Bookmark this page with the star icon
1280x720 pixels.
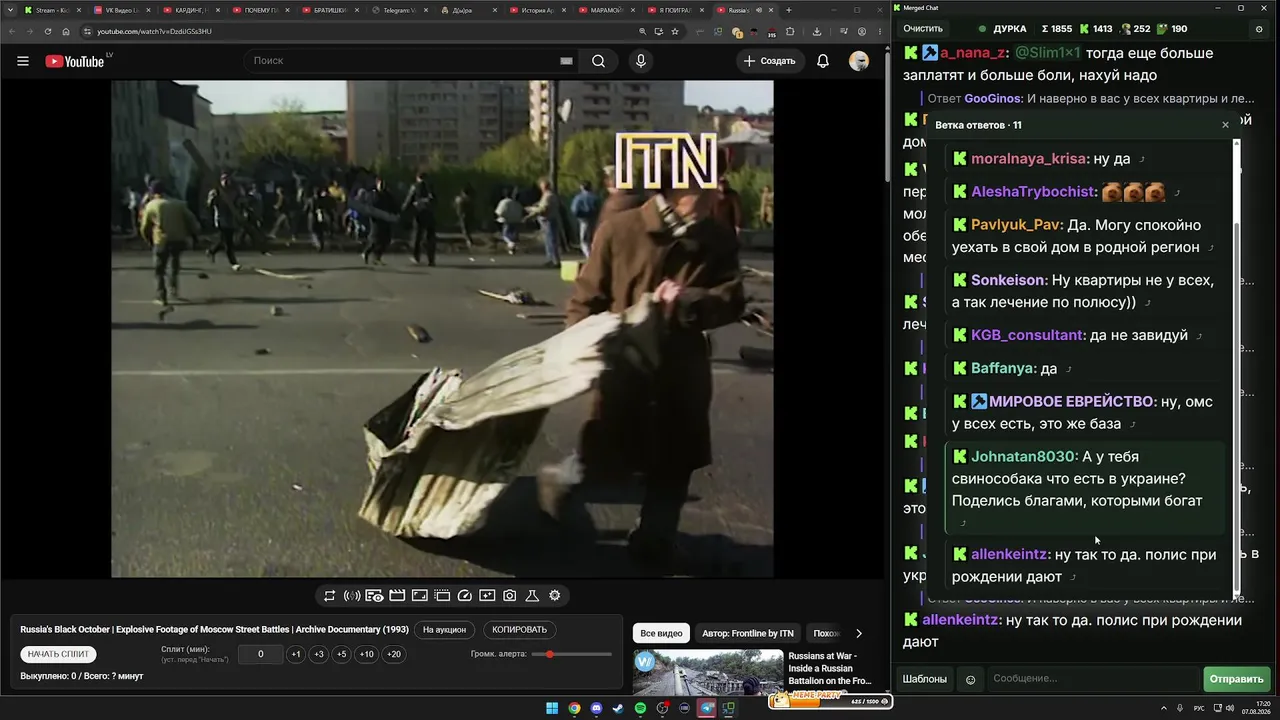(x=675, y=31)
